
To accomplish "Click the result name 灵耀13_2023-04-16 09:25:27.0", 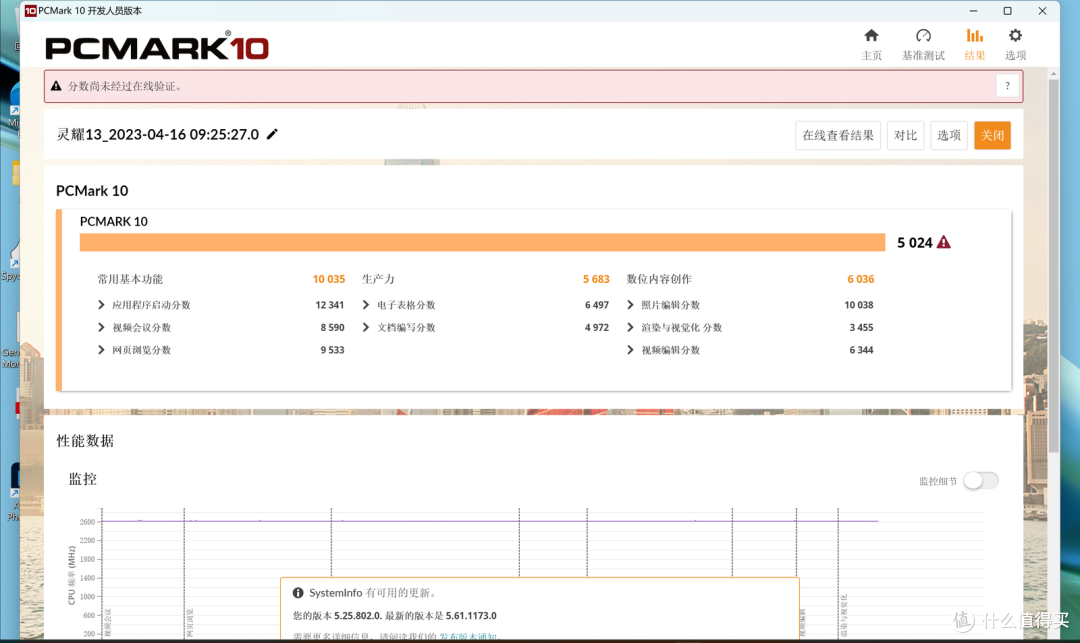I will click(x=158, y=134).
